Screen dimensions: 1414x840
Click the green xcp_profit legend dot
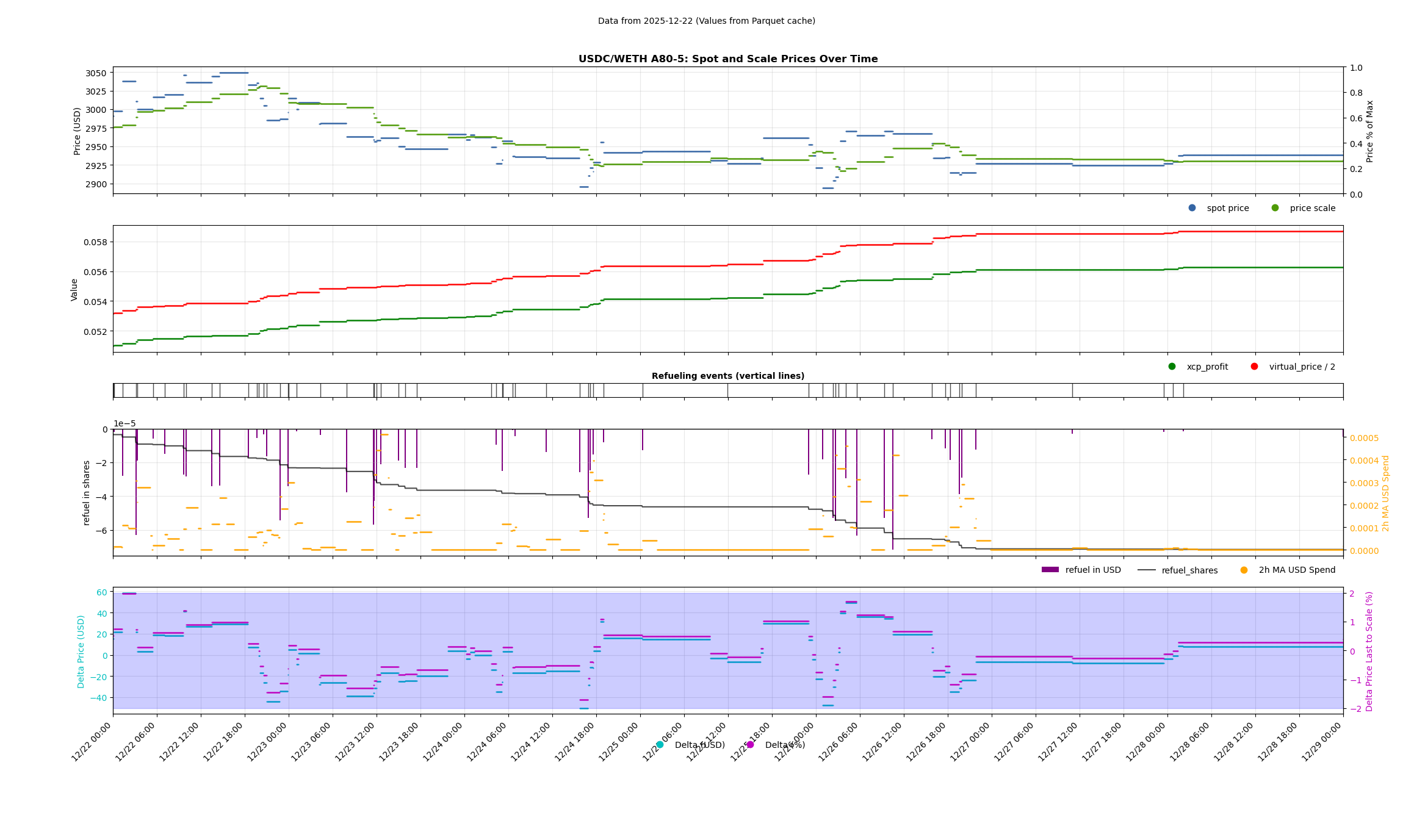(1172, 367)
